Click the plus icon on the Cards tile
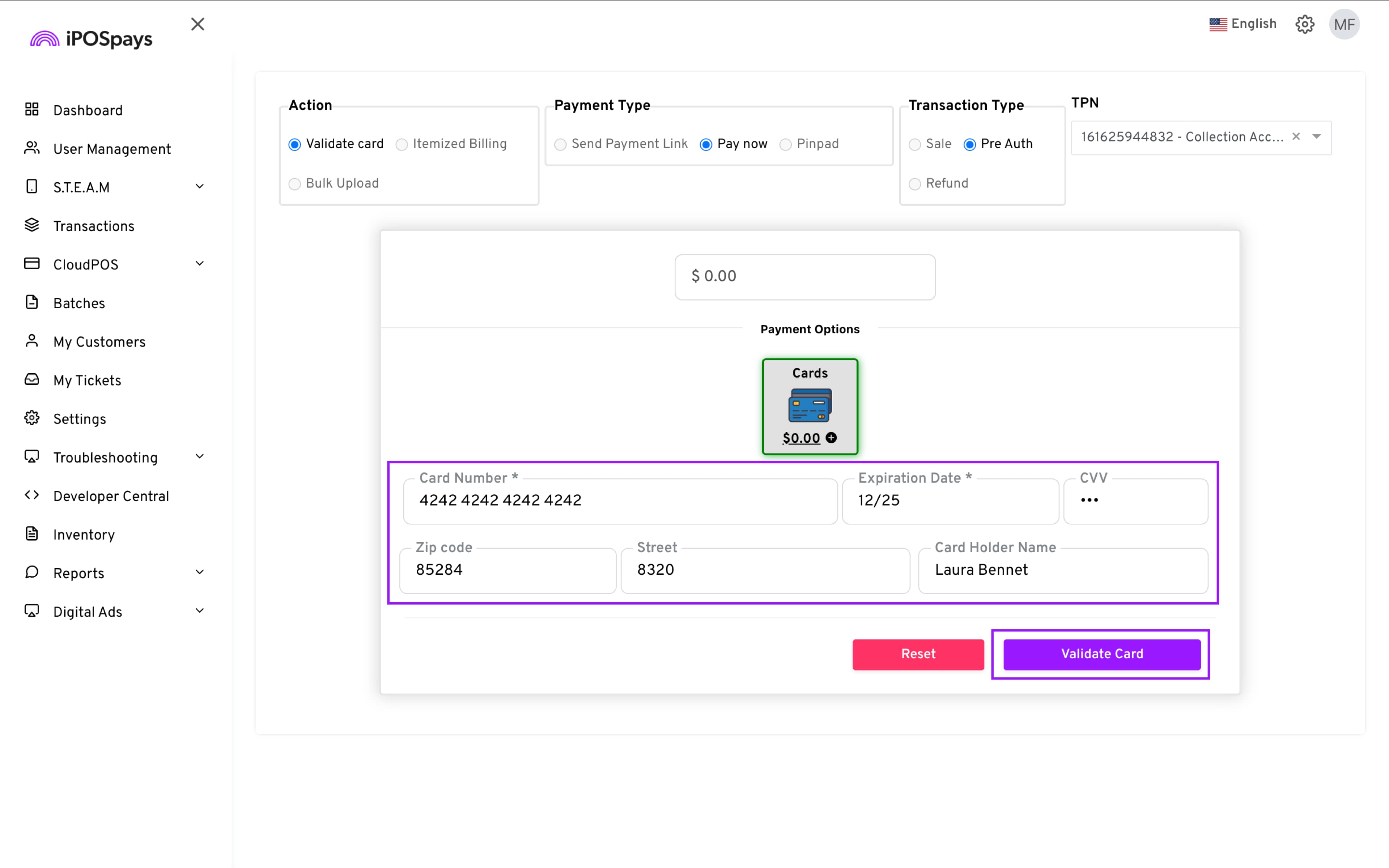The height and width of the screenshot is (868, 1389). pos(831,438)
